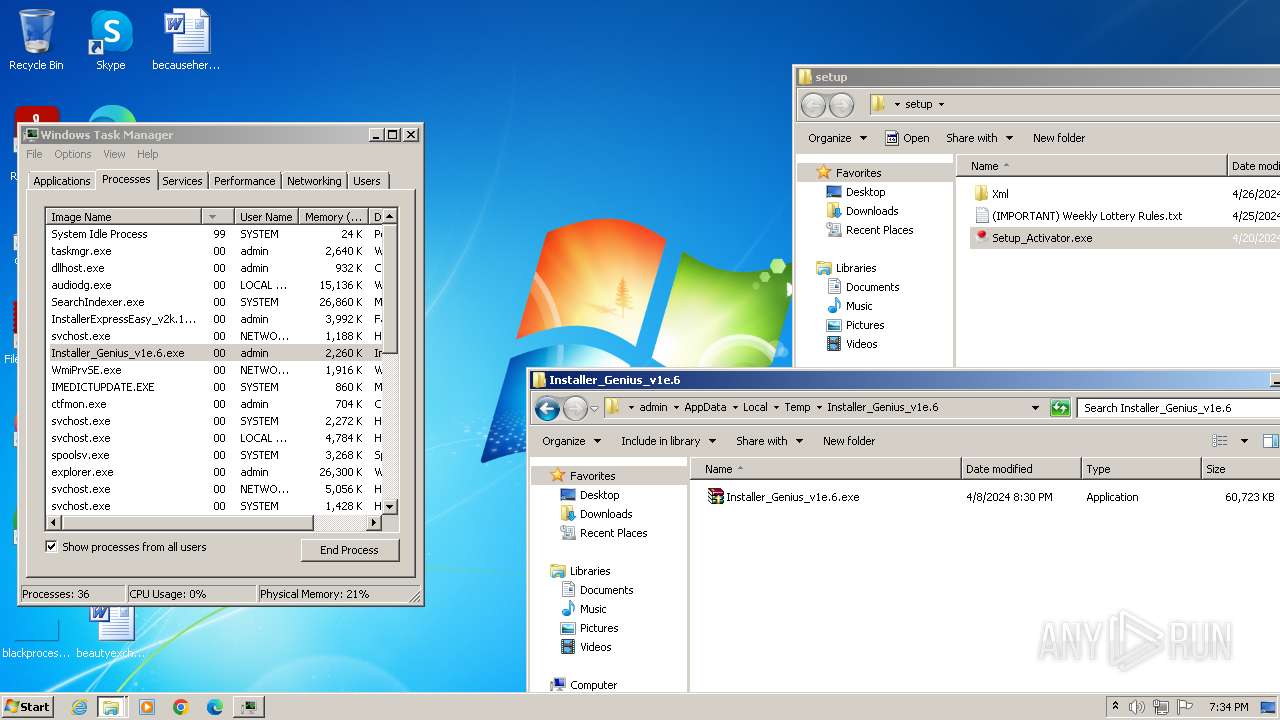1280x720 pixels.
Task: Open the volume icon in system tray
Action: pyautogui.click(x=1137, y=707)
